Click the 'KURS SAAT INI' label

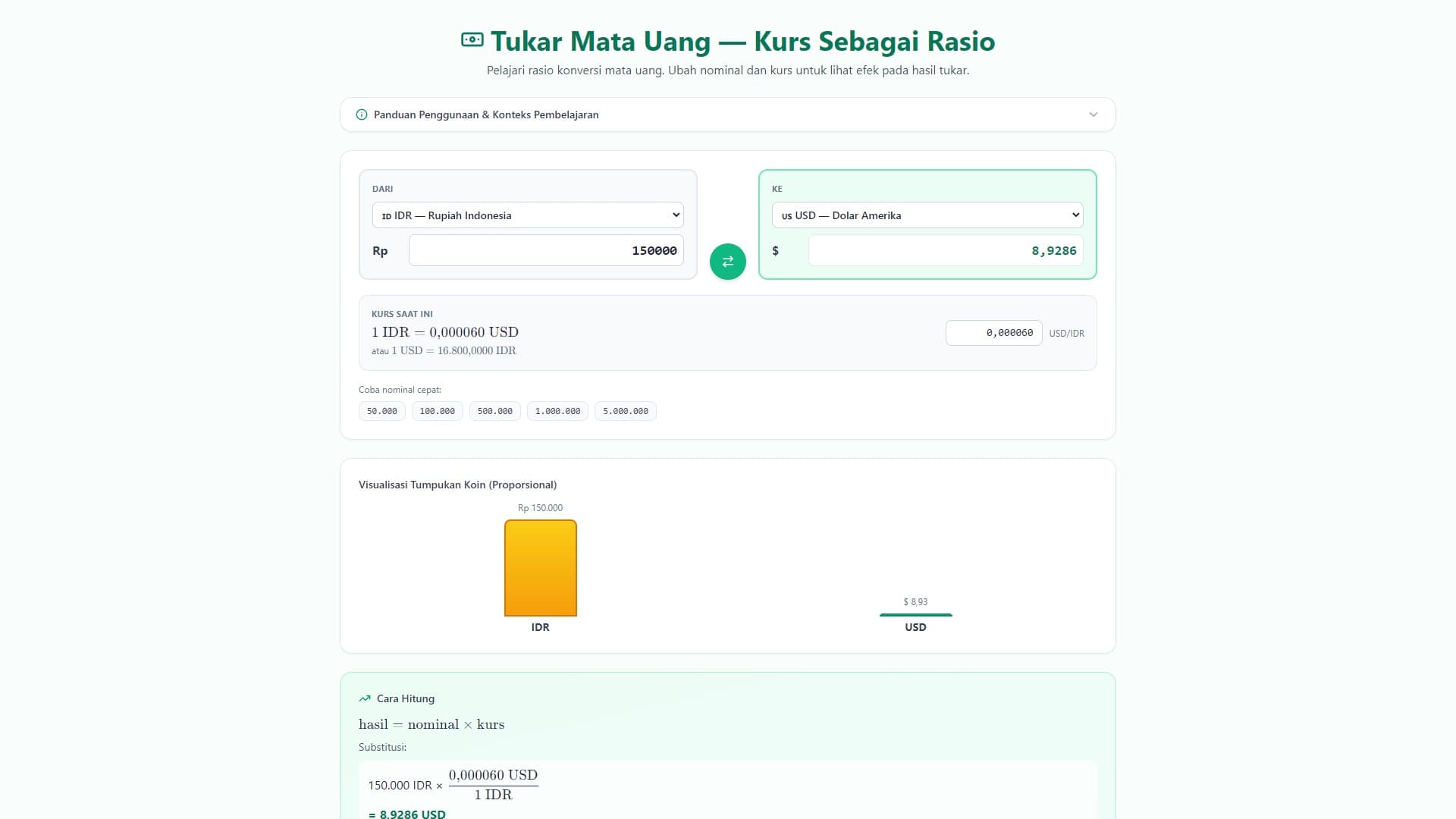pyautogui.click(x=402, y=314)
